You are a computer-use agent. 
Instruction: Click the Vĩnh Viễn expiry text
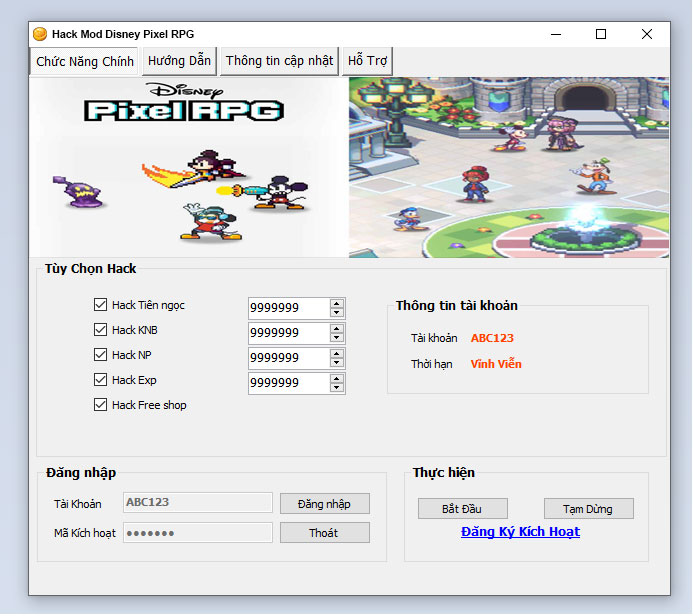point(496,364)
